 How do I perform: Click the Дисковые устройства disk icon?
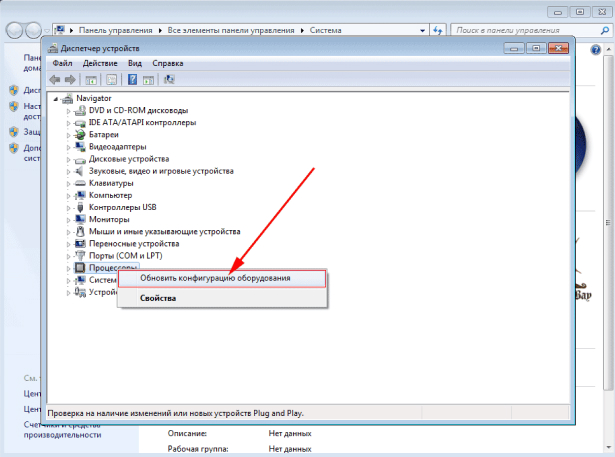tap(80, 160)
